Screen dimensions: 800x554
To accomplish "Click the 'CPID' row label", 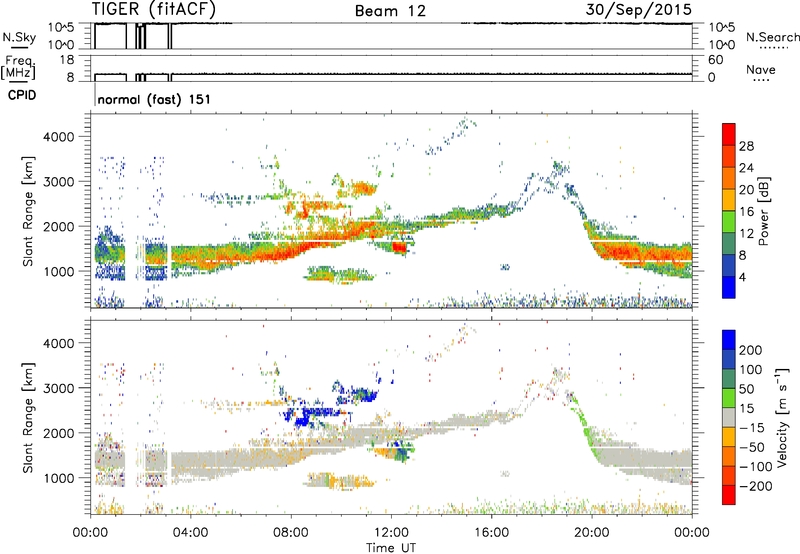I will [x=22, y=95].
